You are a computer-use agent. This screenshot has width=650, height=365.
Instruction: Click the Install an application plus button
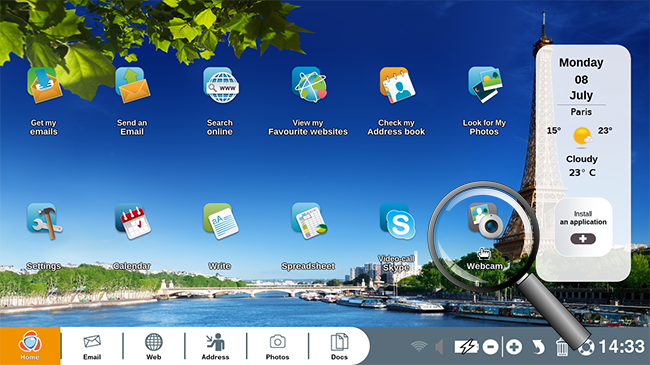pyautogui.click(x=583, y=239)
